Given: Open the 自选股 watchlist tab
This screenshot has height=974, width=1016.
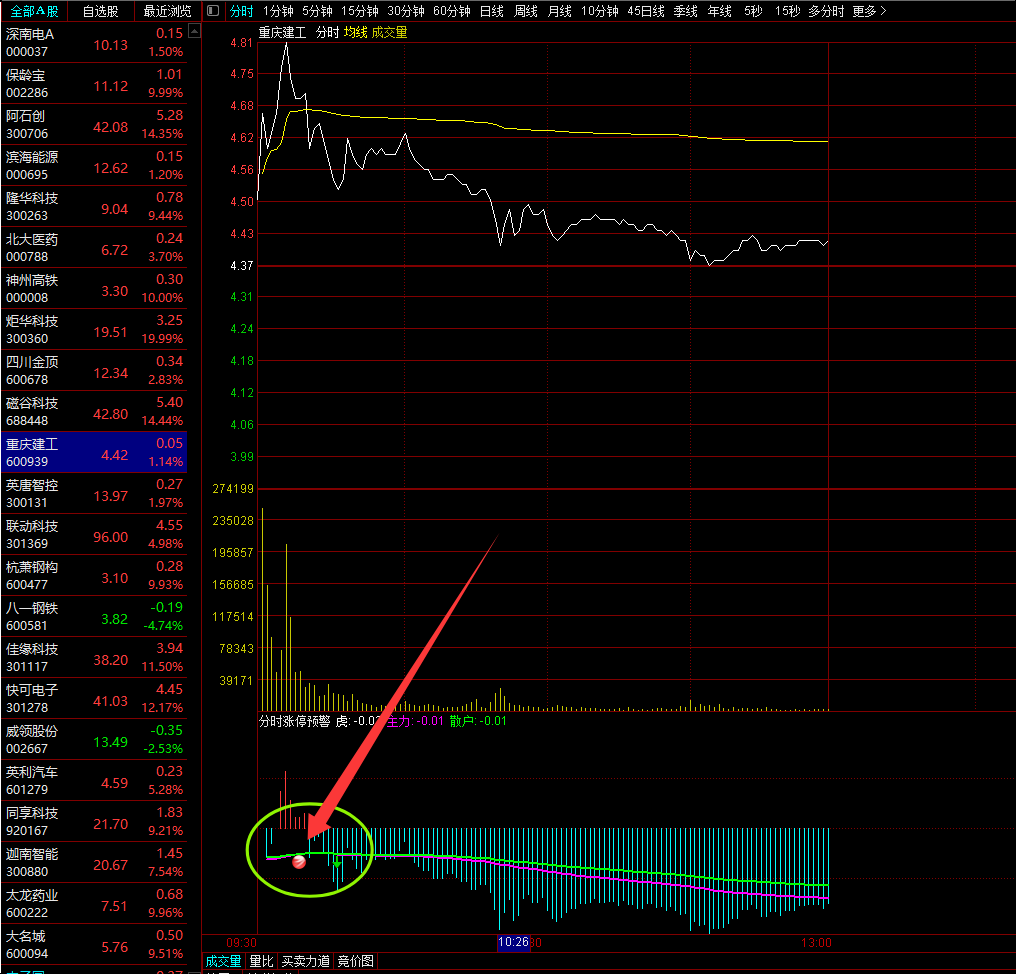Looking at the screenshot, I should (x=100, y=11).
